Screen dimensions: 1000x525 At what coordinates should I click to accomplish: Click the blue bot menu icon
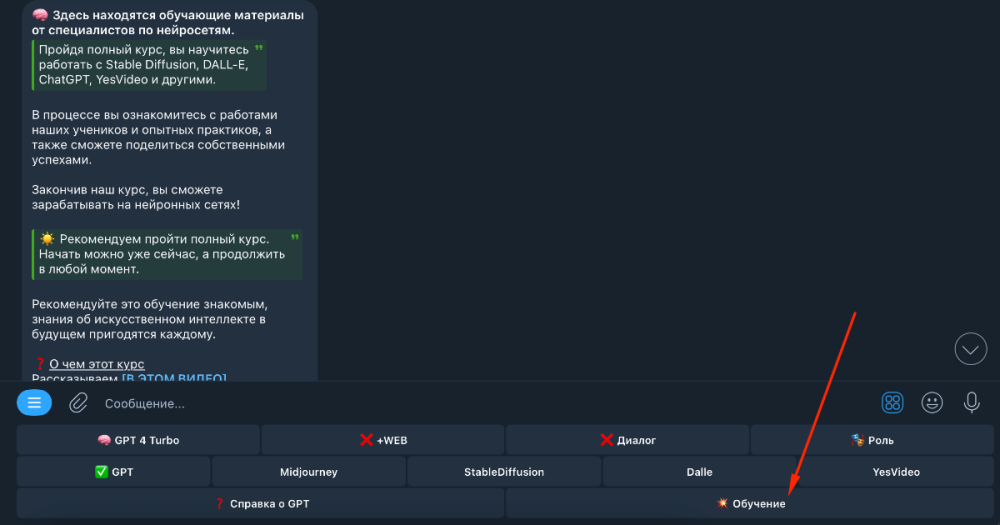(x=34, y=403)
